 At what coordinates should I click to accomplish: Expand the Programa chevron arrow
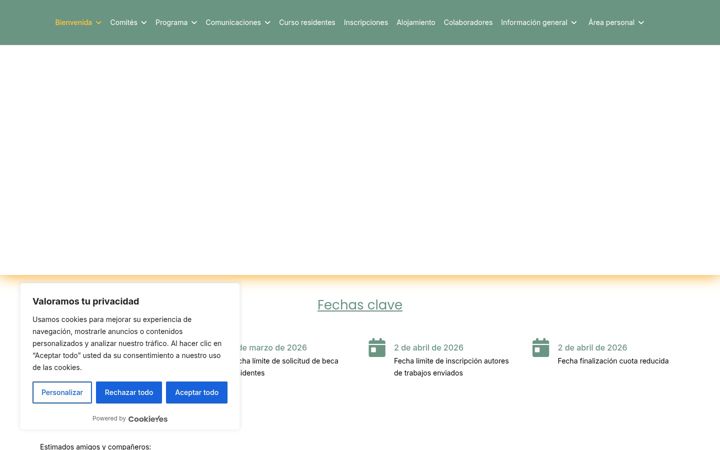pyautogui.click(x=194, y=22)
